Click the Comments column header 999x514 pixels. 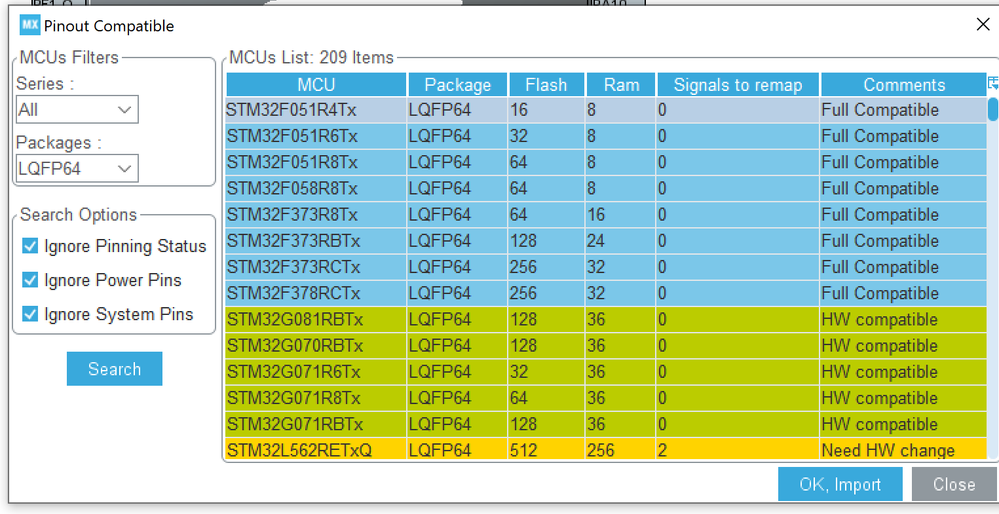[903, 85]
